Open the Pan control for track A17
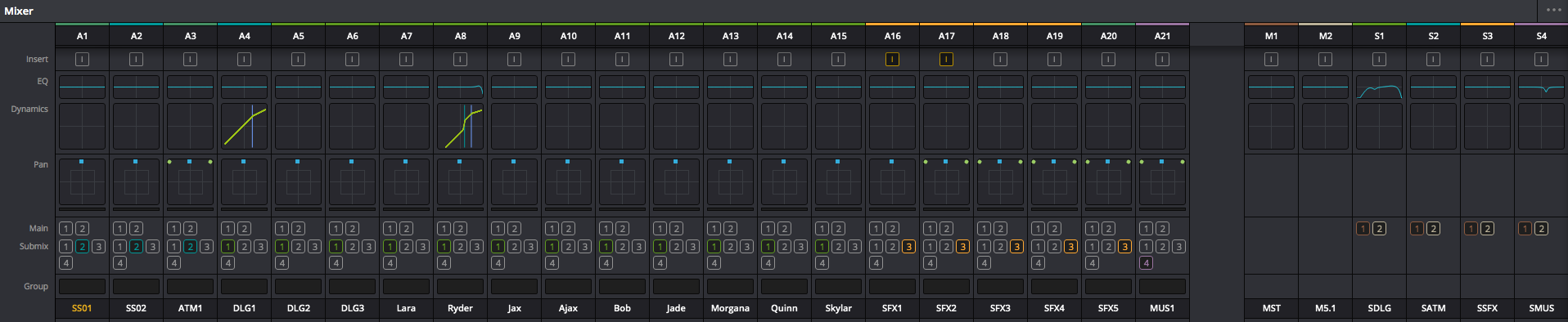 click(946, 181)
